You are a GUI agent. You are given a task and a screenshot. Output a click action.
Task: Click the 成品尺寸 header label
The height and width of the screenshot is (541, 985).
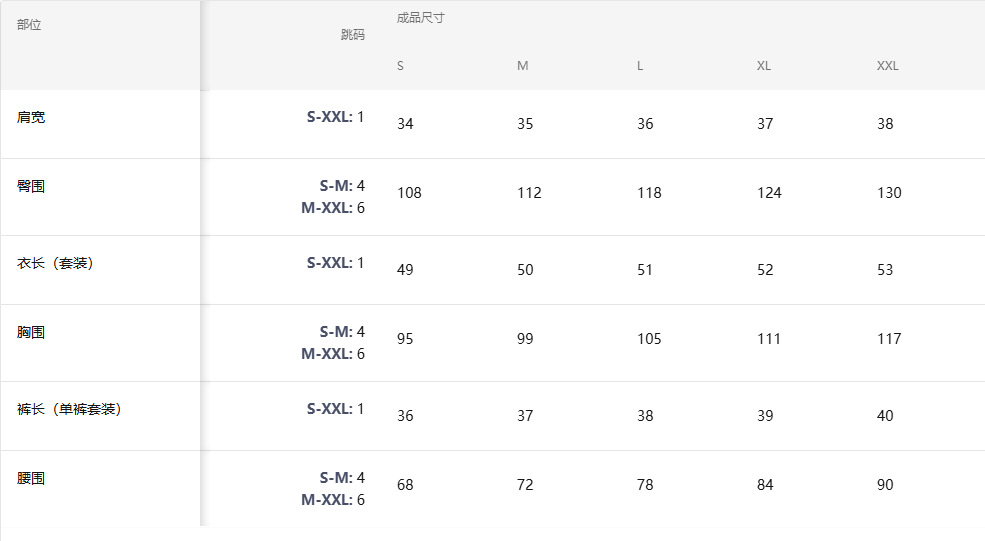(x=420, y=18)
